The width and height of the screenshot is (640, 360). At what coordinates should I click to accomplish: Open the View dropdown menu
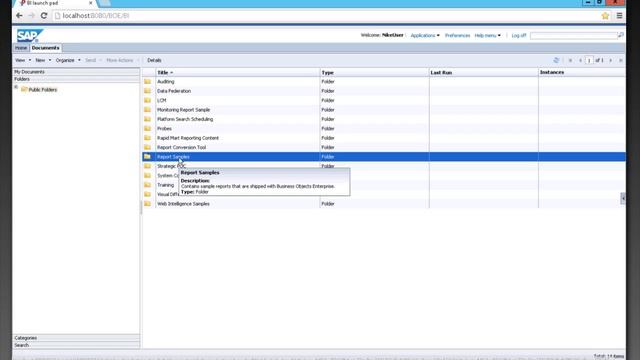23,60
